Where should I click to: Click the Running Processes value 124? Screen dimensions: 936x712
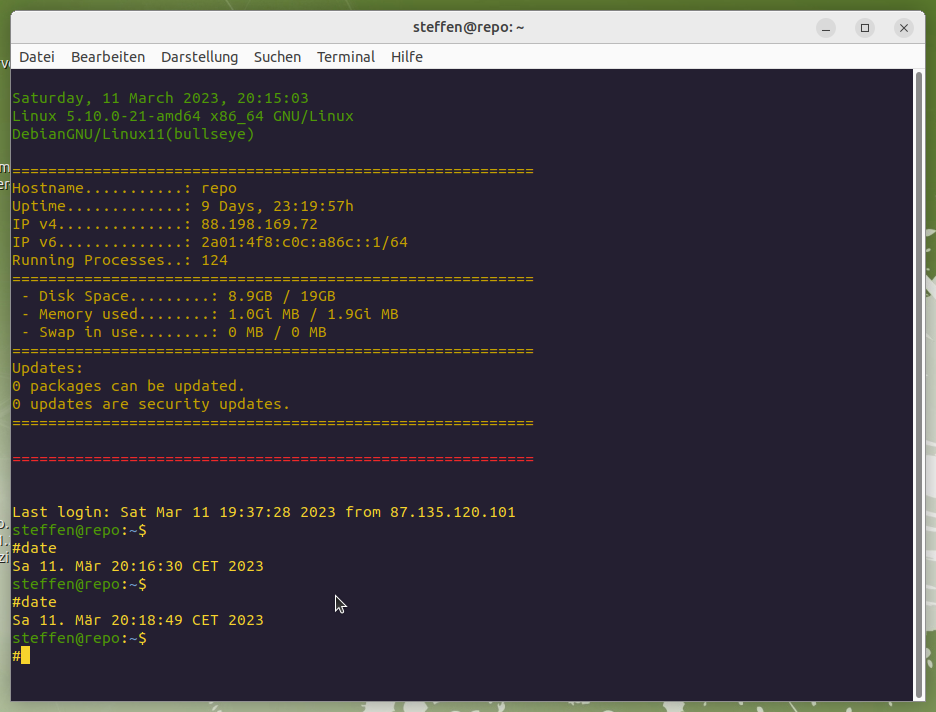click(x=215, y=260)
